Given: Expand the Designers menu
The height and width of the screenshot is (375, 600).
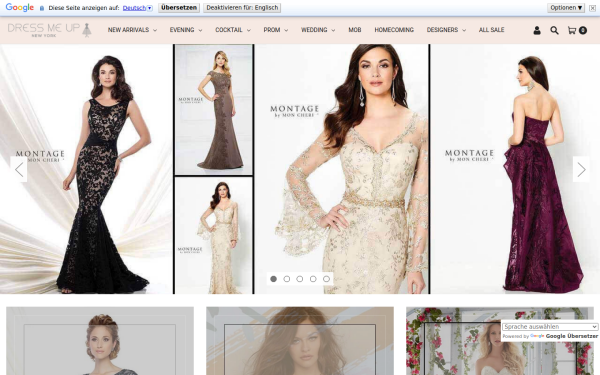Looking at the screenshot, I should (446, 30).
